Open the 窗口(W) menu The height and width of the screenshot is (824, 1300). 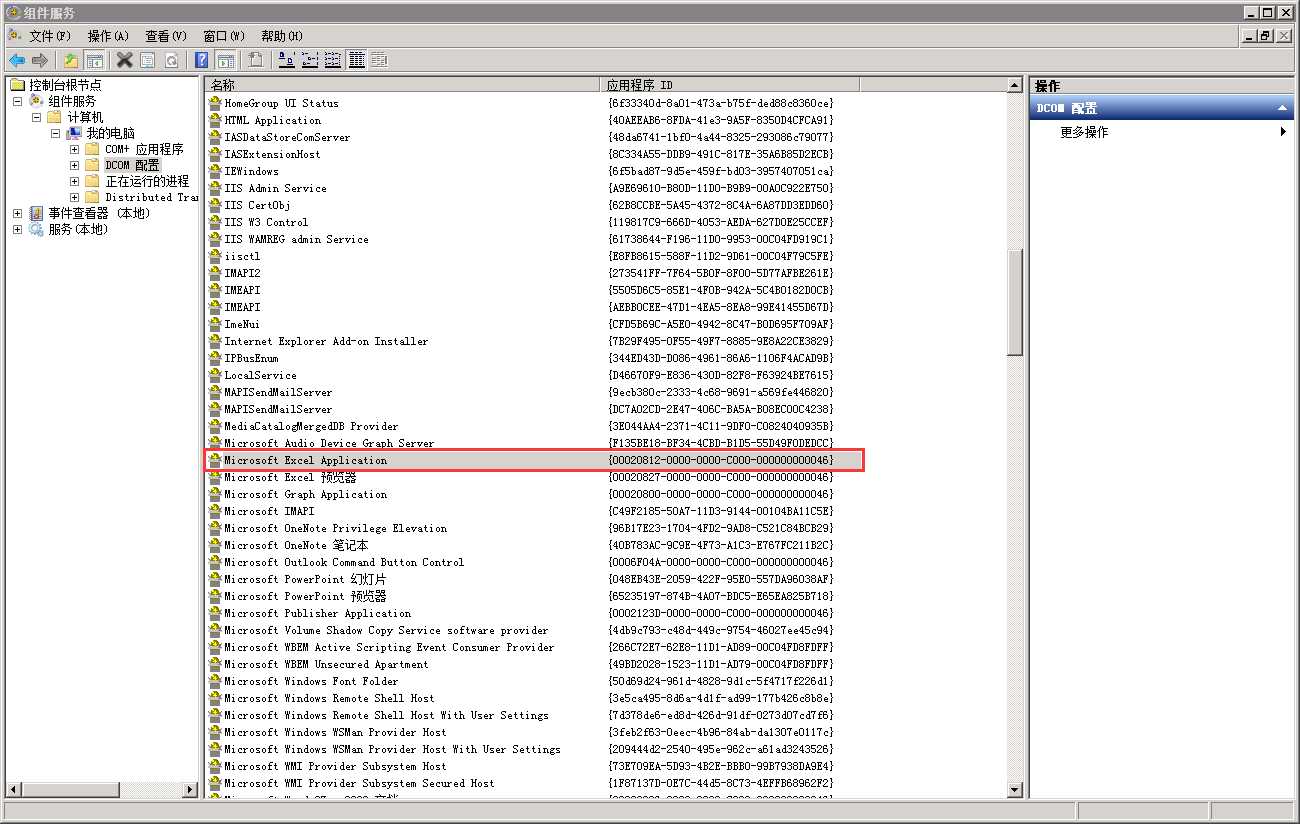224,36
